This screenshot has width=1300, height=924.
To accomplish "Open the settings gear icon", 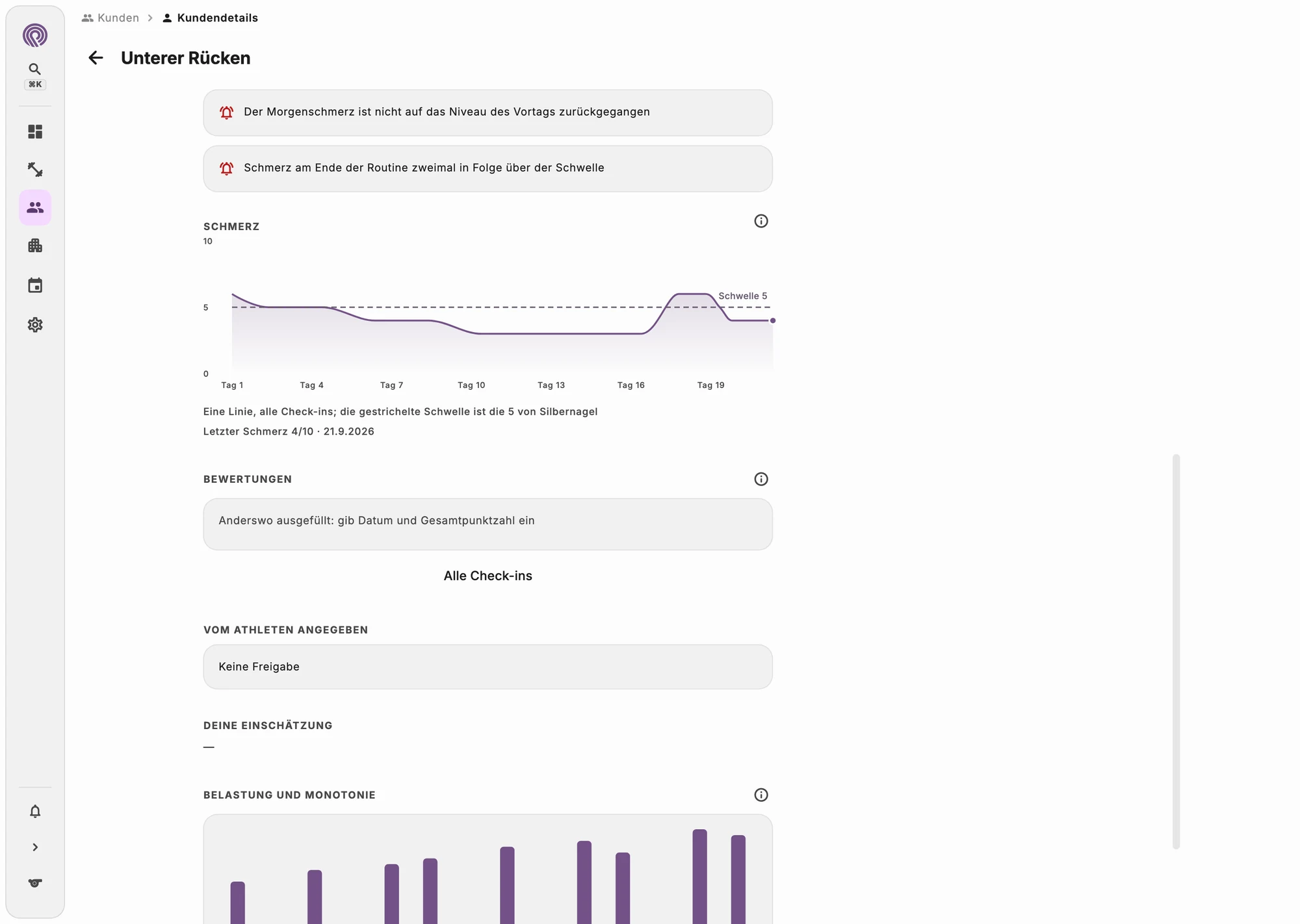I will click(35, 325).
